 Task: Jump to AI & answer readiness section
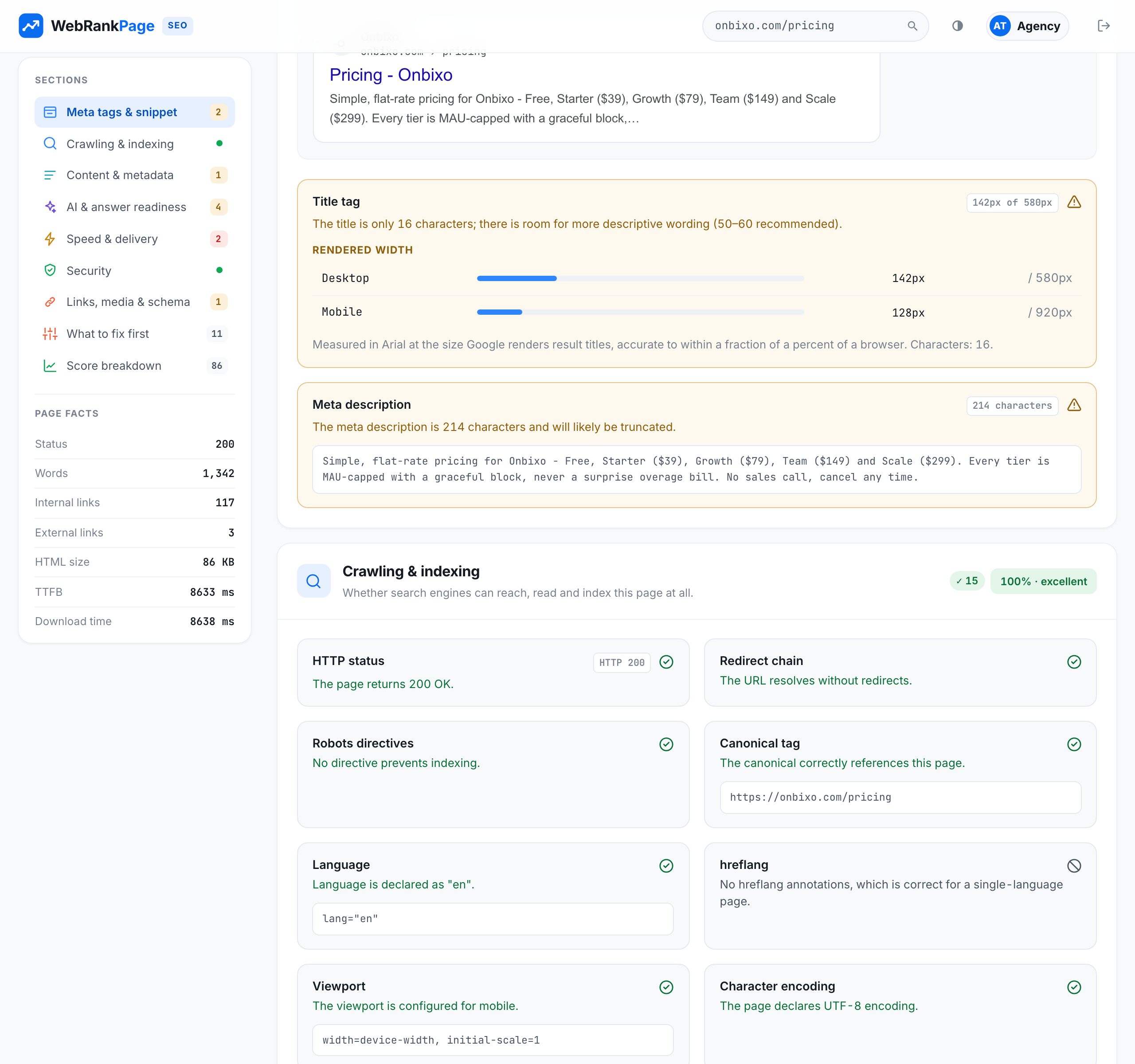click(x=135, y=207)
